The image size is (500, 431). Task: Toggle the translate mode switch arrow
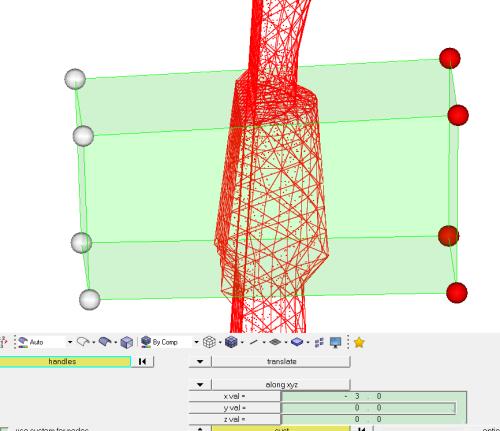point(200,361)
